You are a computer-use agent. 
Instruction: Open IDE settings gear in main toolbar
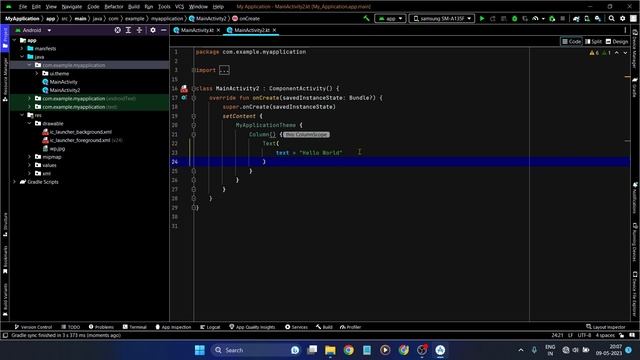pyautogui.click(x=622, y=18)
